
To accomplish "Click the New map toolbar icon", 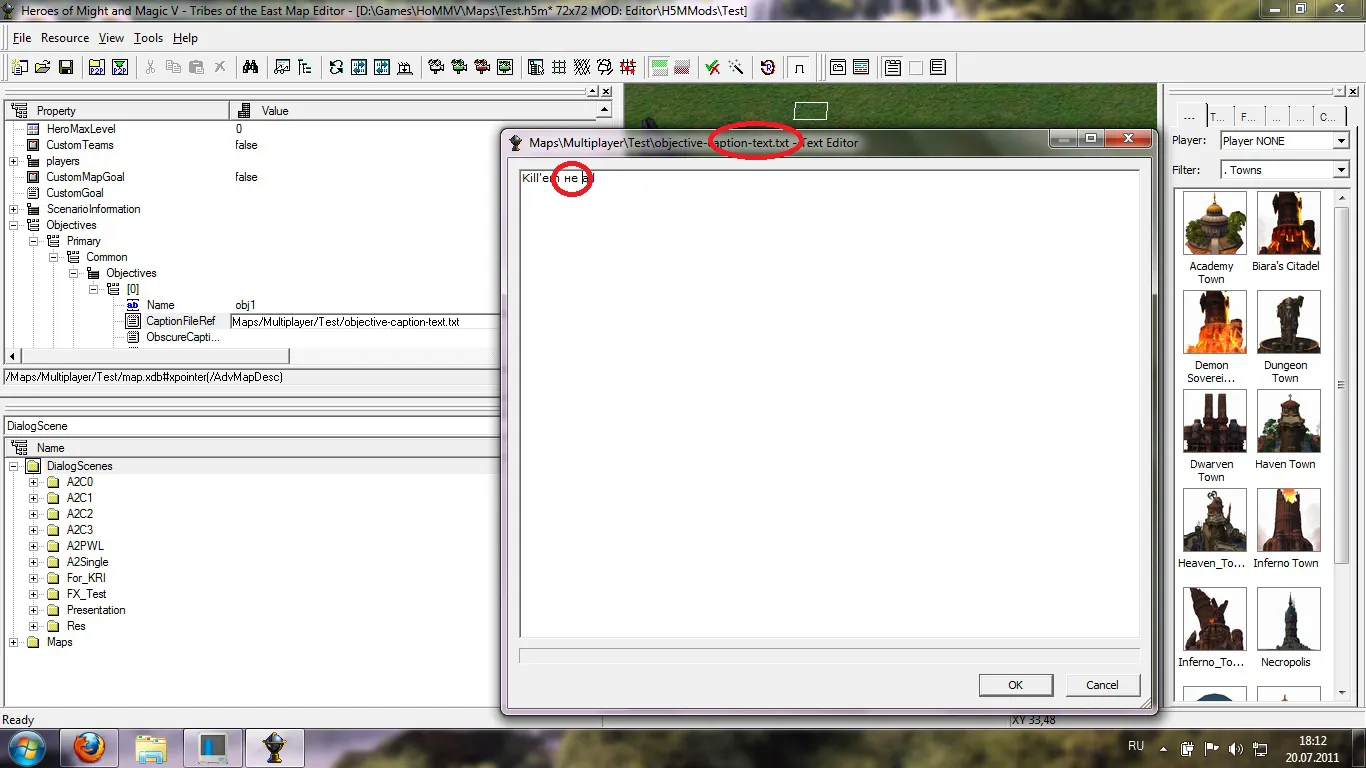I will pyautogui.click(x=20, y=67).
